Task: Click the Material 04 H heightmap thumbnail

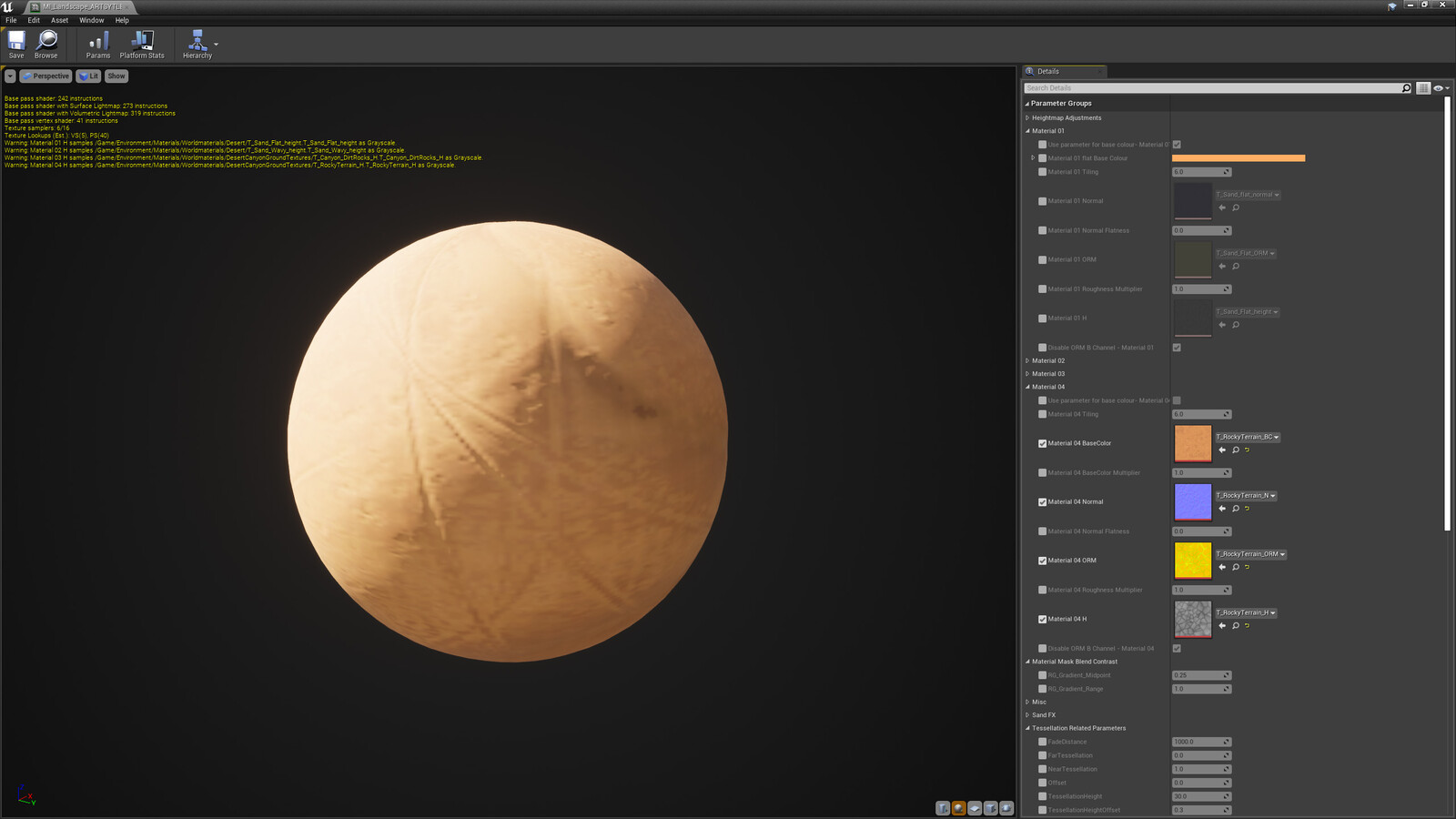Action: (x=1193, y=619)
